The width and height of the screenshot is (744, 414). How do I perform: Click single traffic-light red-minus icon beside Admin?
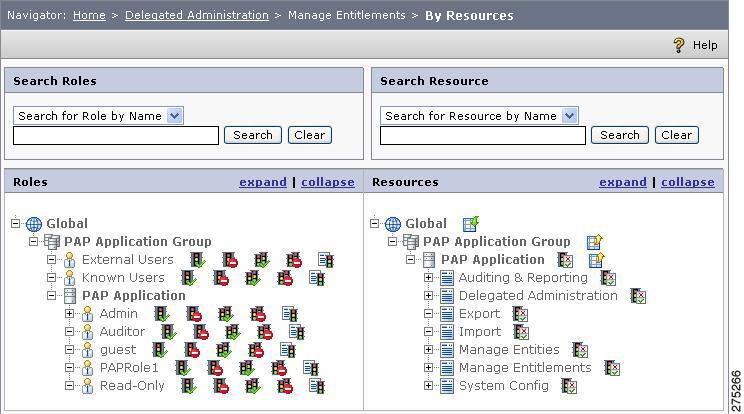point(194,314)
